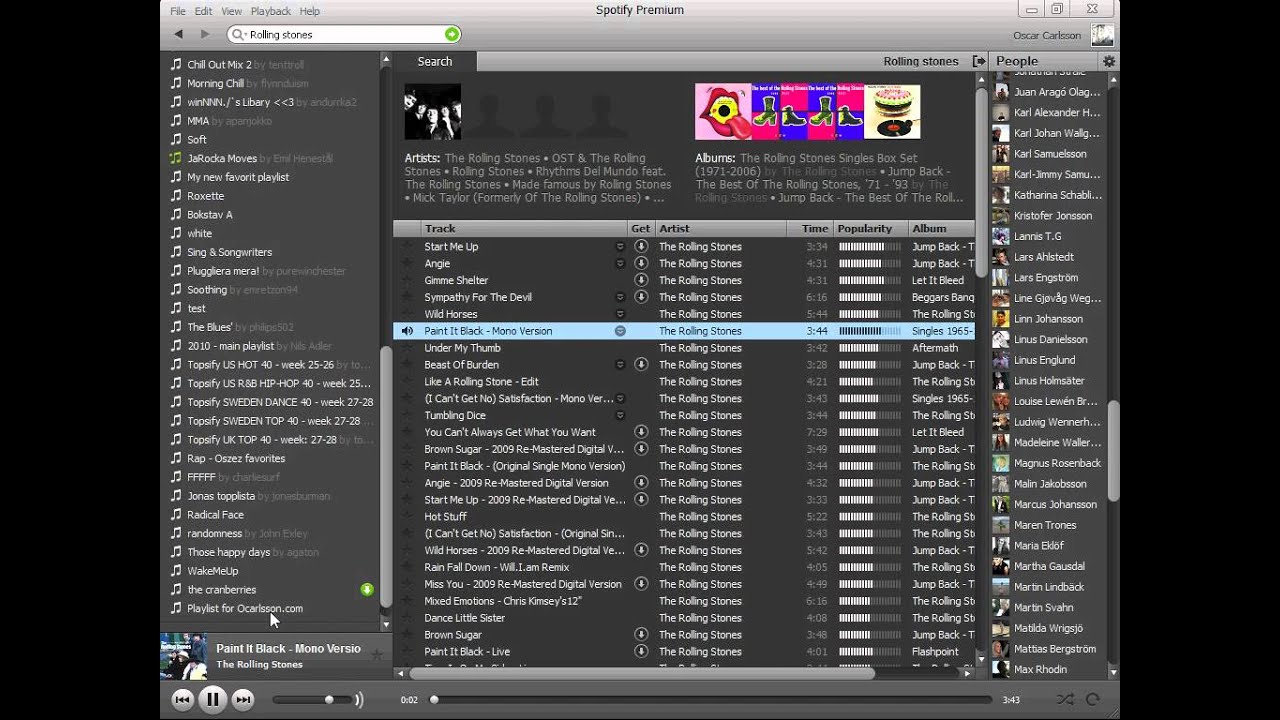Click in the Rolling stones search field
This screenshot has width=1280, height=720.
345,34
